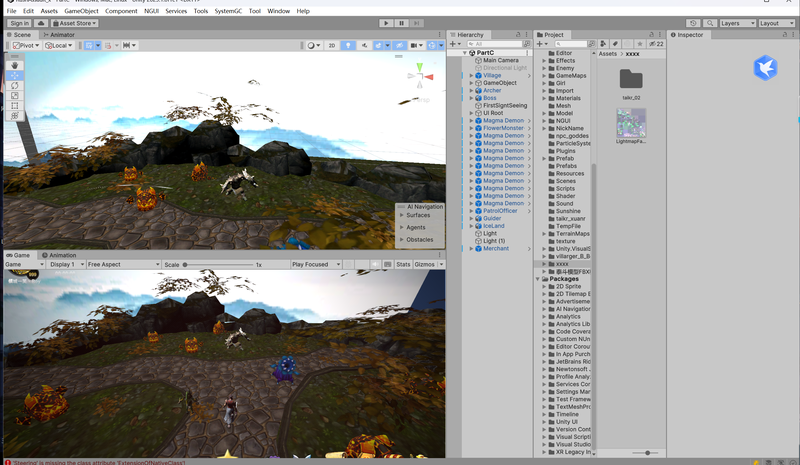This screenshot has height=465, width=800.
Task: Click the Hierarchy search-by-type icon
Action: 527,44
